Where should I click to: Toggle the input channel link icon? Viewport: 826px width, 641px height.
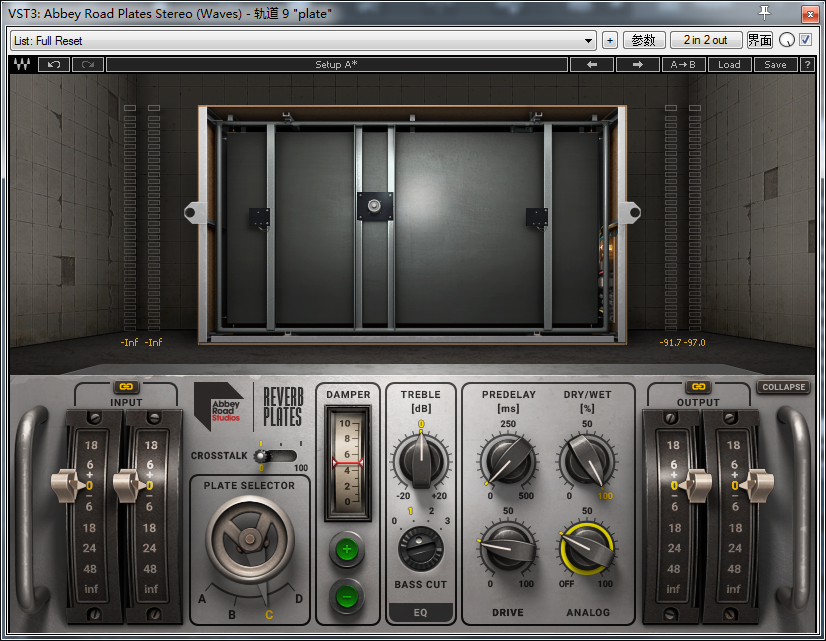(x=126, y=387)
